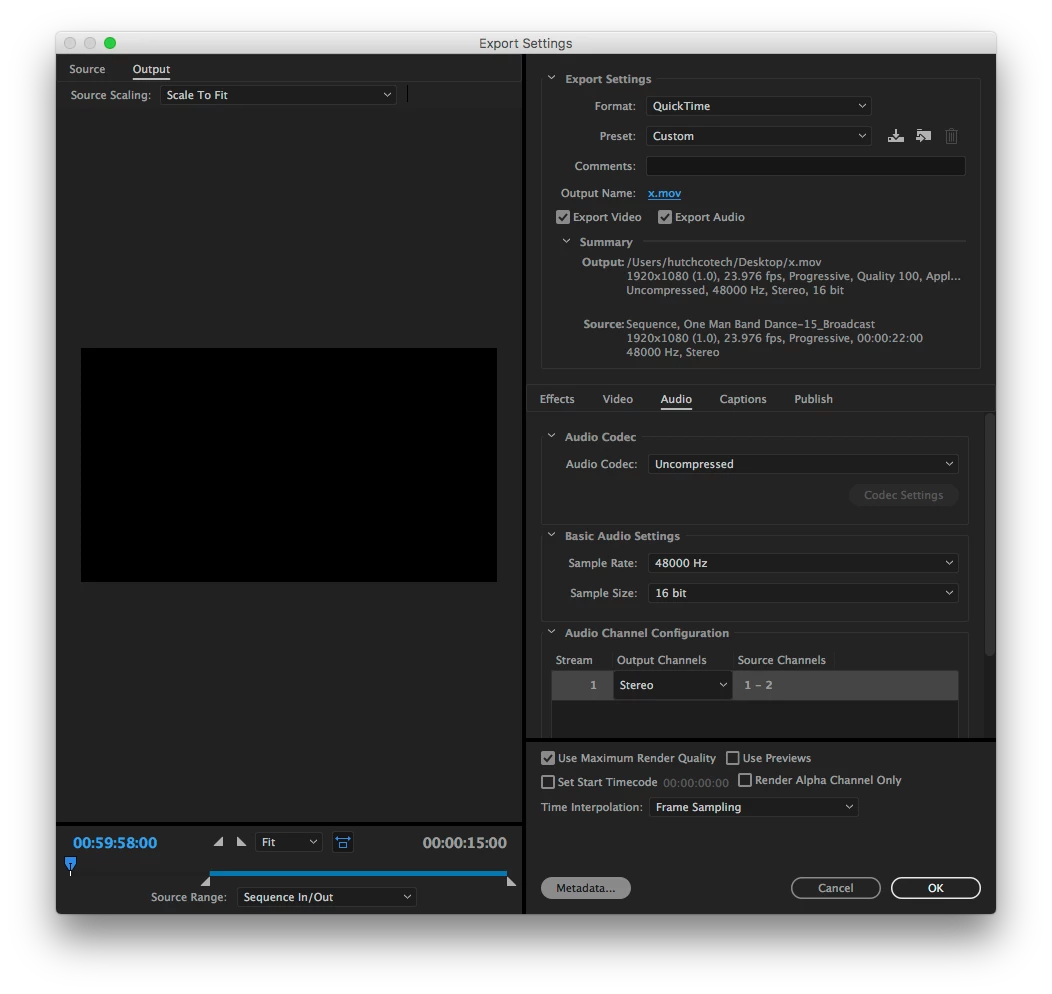
Task: Switch to the Source tab
Action: (x=87, y=69)
